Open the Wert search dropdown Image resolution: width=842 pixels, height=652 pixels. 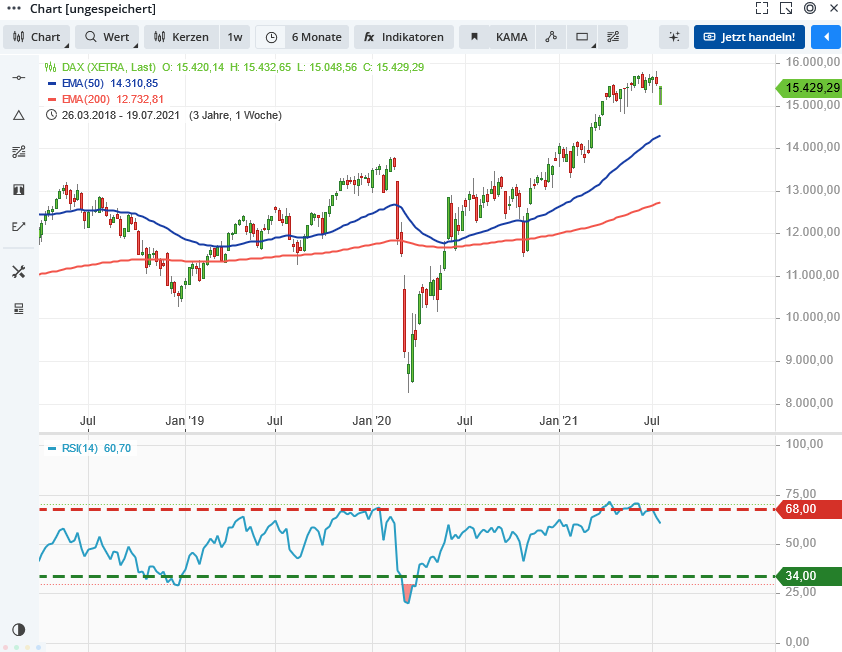click(x=106, y=36)
